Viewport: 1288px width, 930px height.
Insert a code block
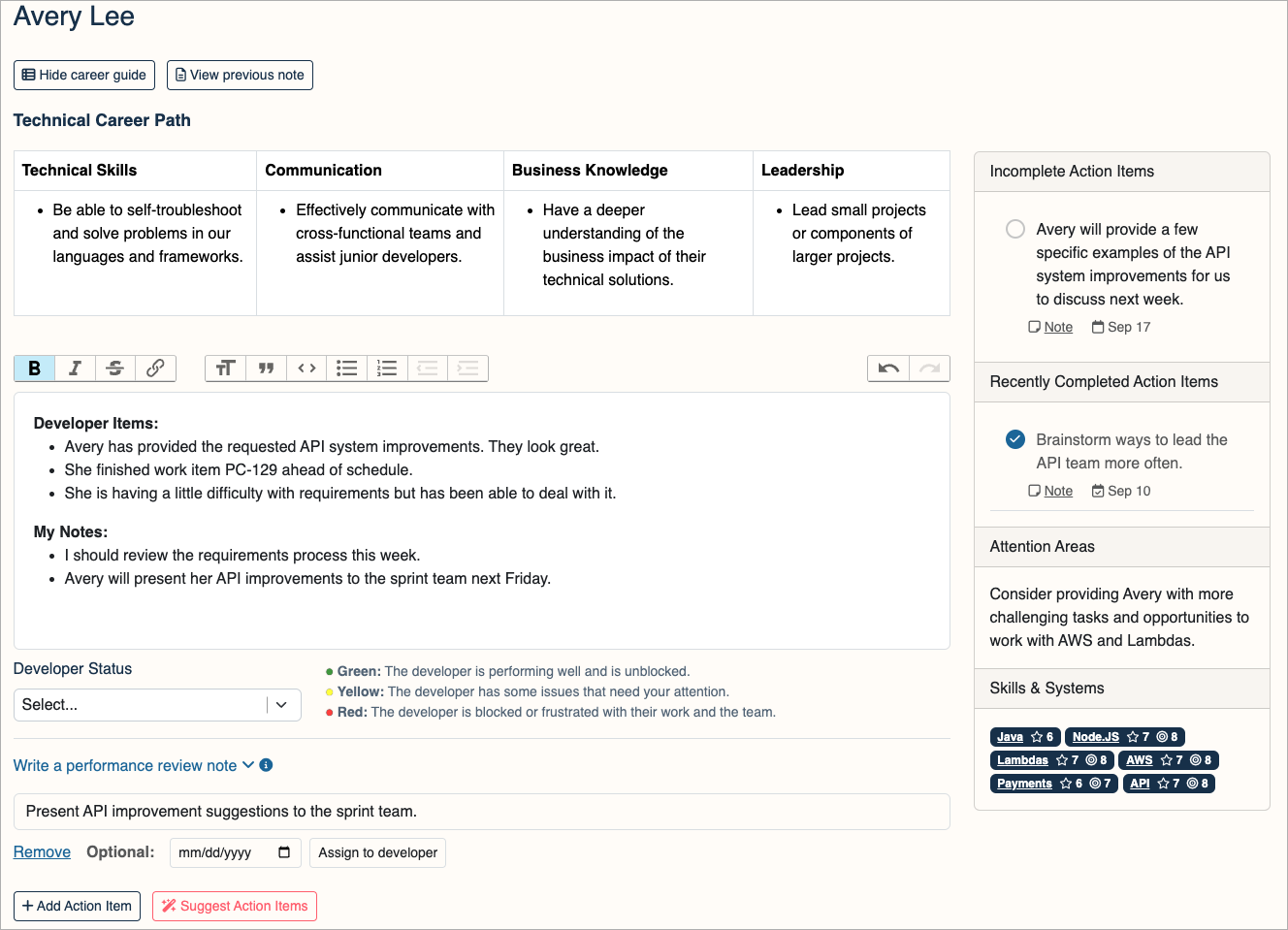click(306, 369)
